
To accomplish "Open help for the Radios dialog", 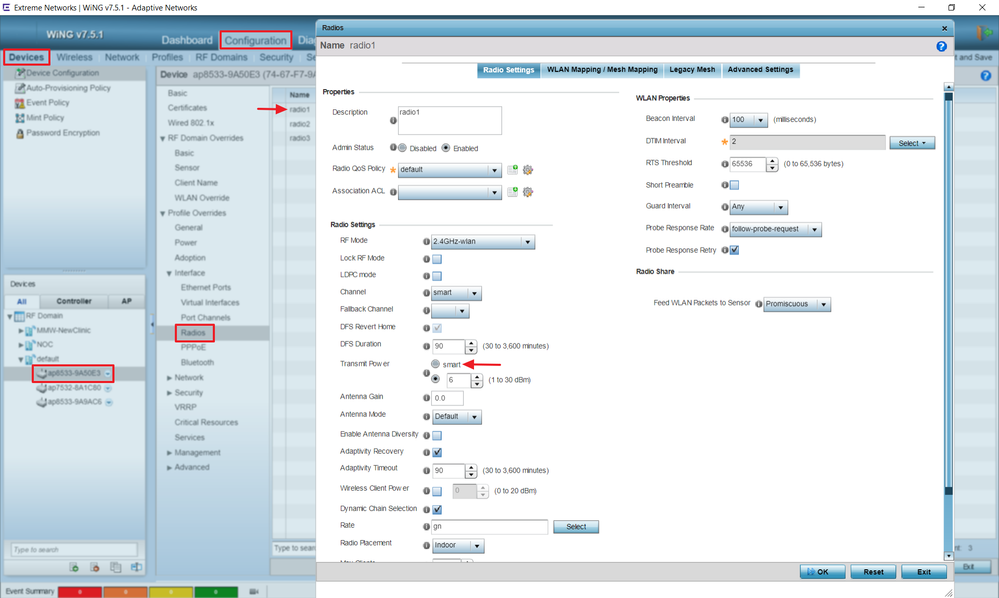I will pos(941,46).
